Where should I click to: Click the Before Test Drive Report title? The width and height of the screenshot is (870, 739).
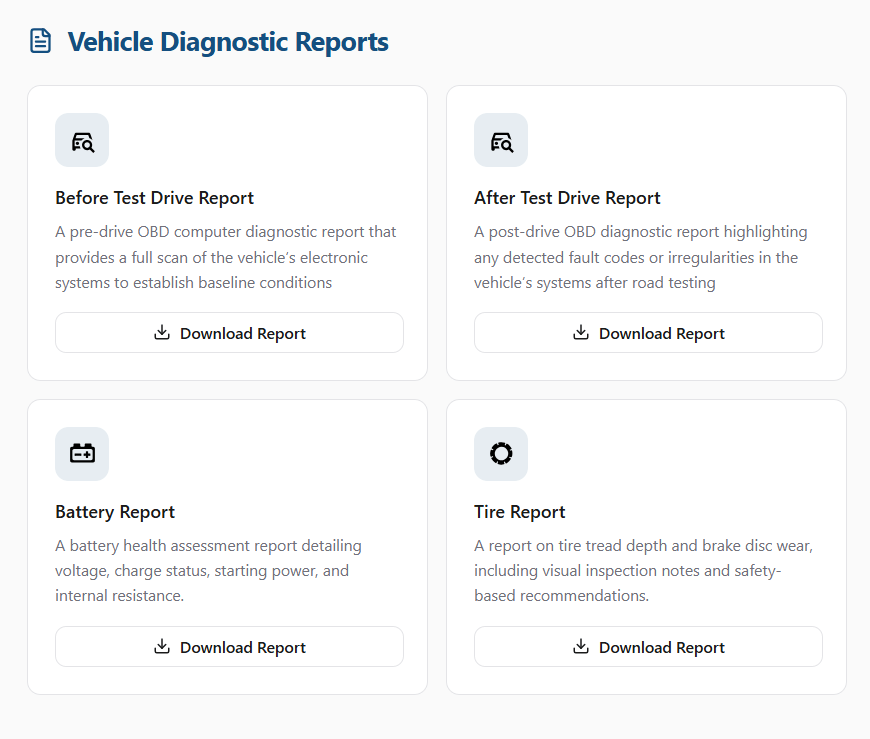[x=154, y=198]
